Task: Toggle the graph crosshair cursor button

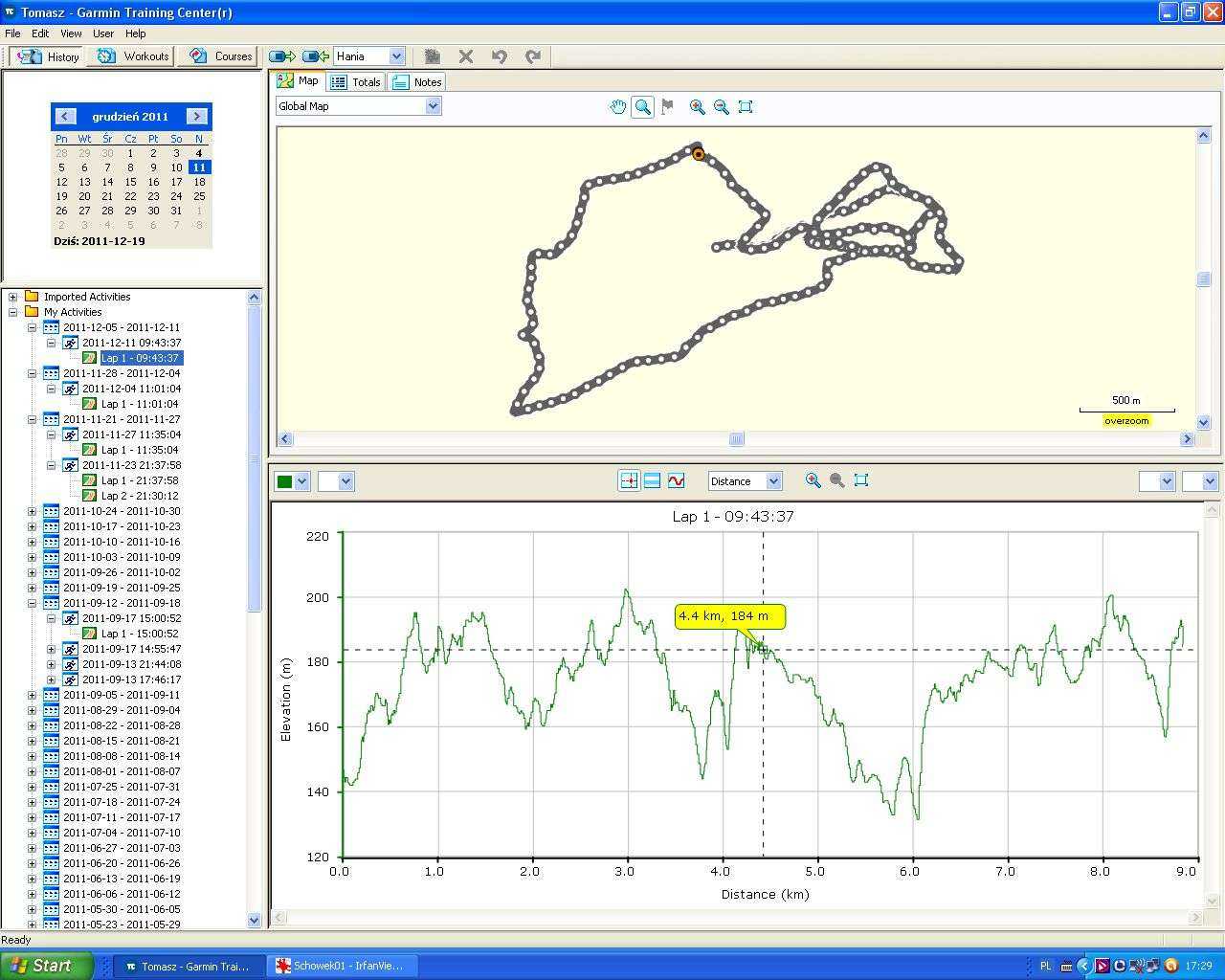Action: 629,480
